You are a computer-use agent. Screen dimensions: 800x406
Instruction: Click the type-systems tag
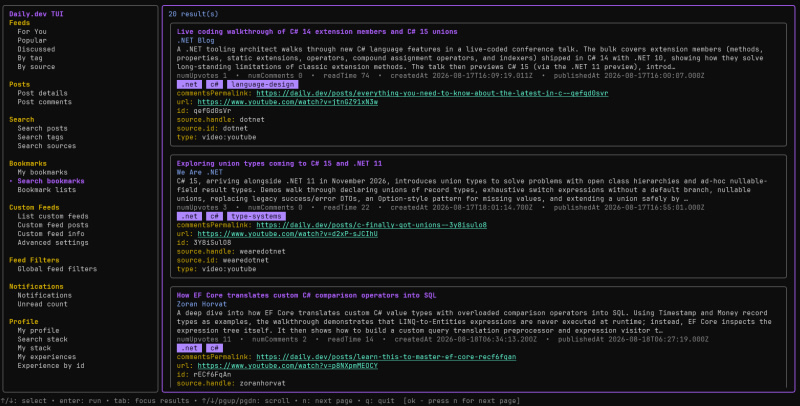pyautogui.click(x=256, y=216)
